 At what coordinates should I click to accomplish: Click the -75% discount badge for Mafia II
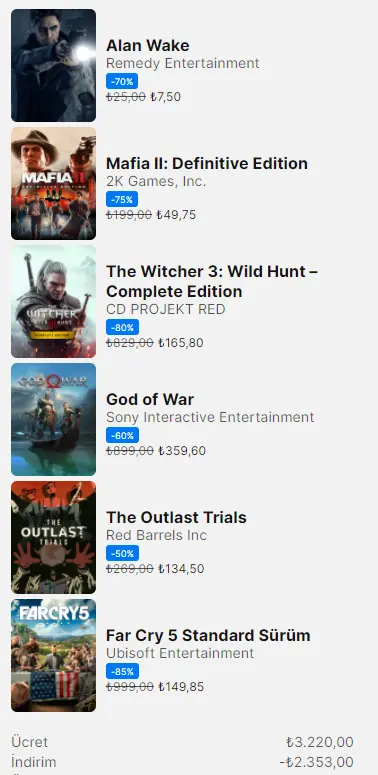122,200
